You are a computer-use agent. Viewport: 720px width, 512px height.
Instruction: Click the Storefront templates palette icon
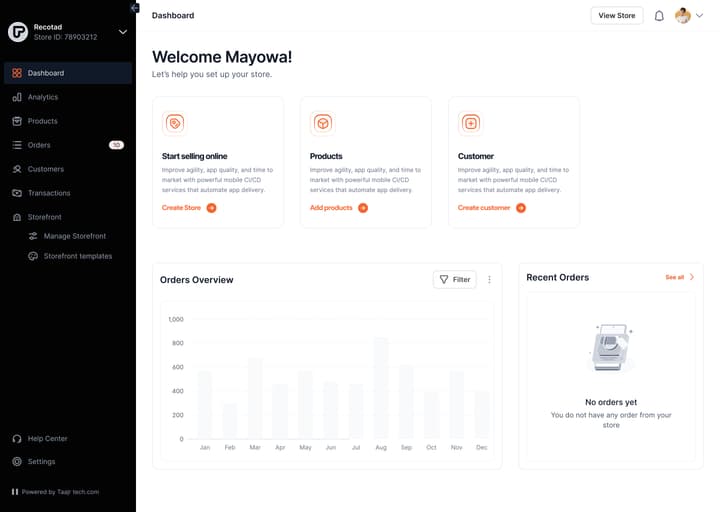coord(33,256)
